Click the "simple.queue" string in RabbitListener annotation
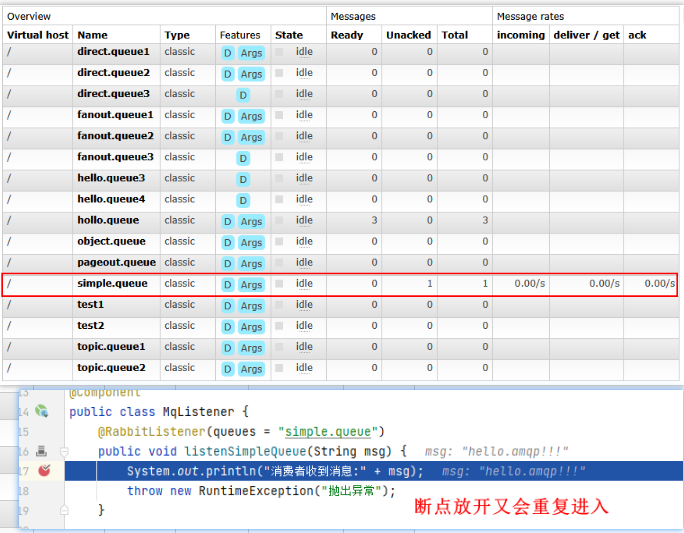Viewport: 684px width, 533px height. click(x=331, y=432)
